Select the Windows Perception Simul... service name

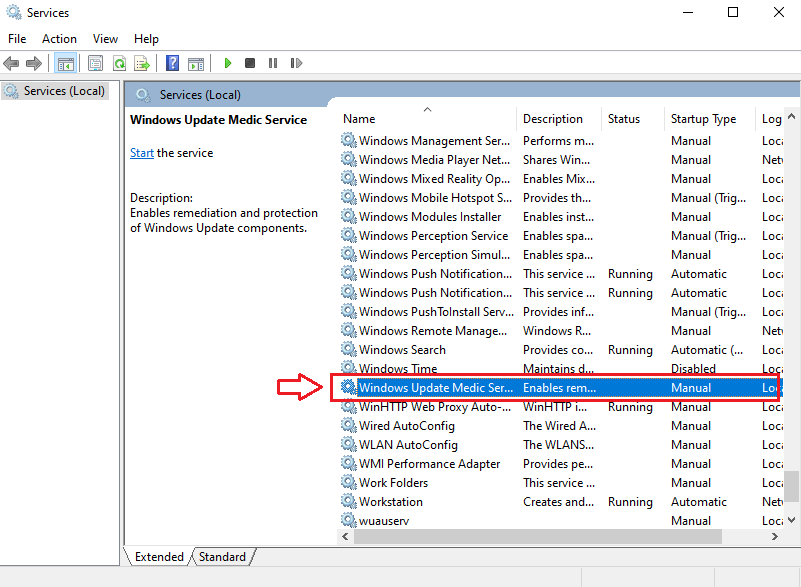(x=434, y=255)
